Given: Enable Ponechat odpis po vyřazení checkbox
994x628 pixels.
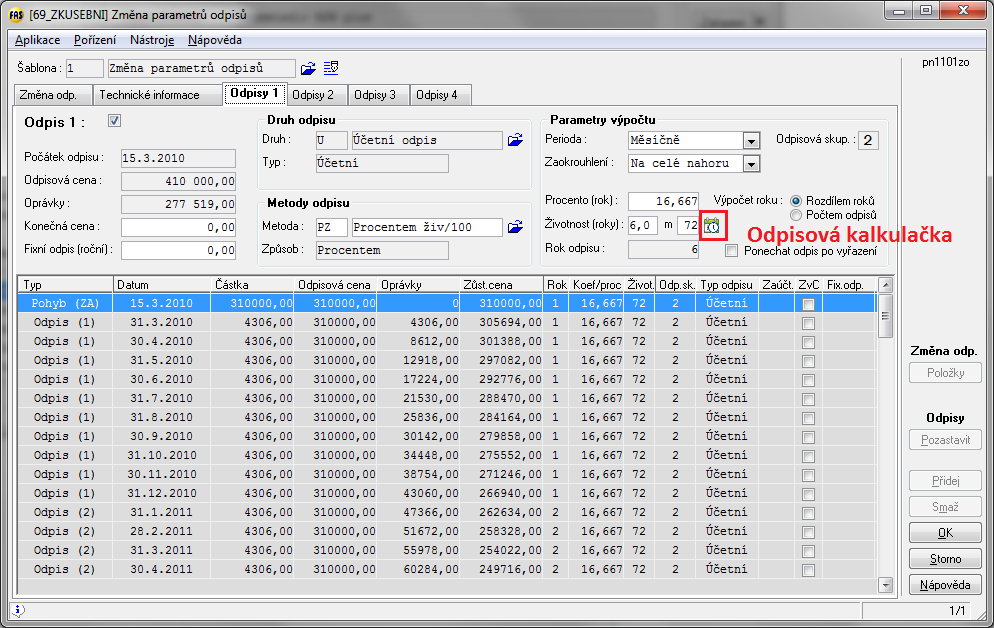Looking at the screenshot, I should (x=733, y=251).
